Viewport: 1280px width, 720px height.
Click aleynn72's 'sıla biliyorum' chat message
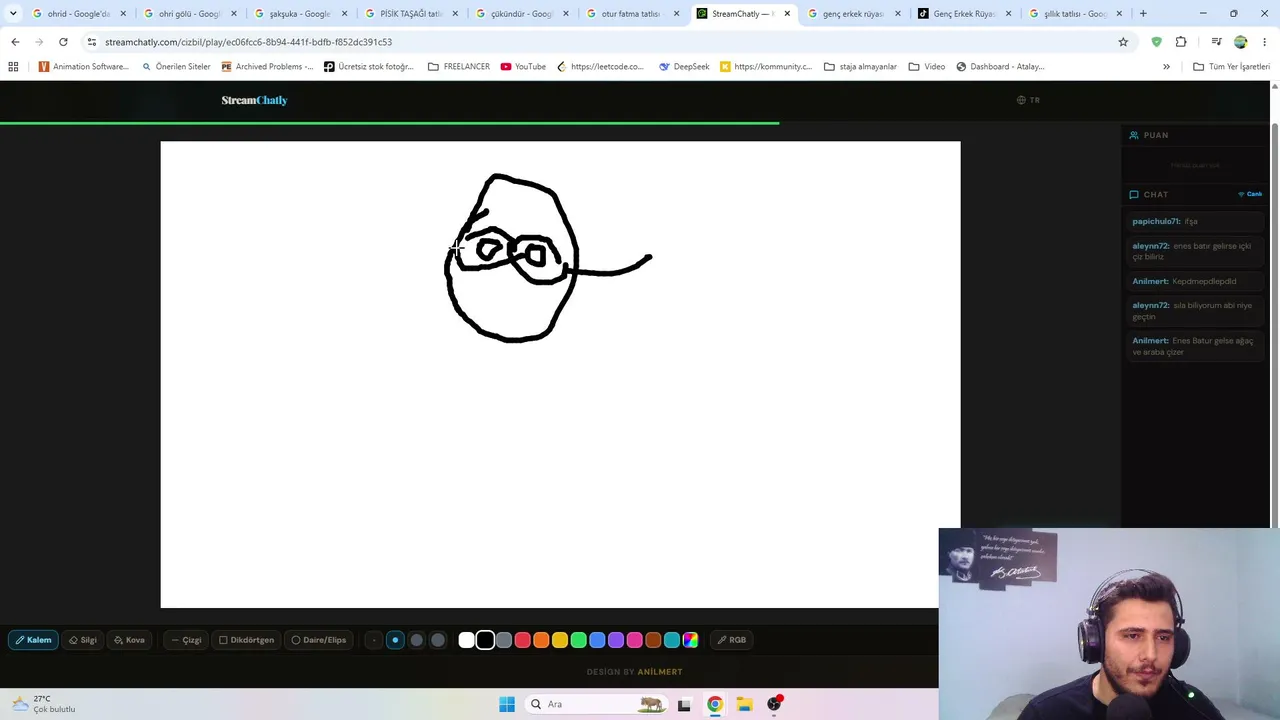[1194, 311]
